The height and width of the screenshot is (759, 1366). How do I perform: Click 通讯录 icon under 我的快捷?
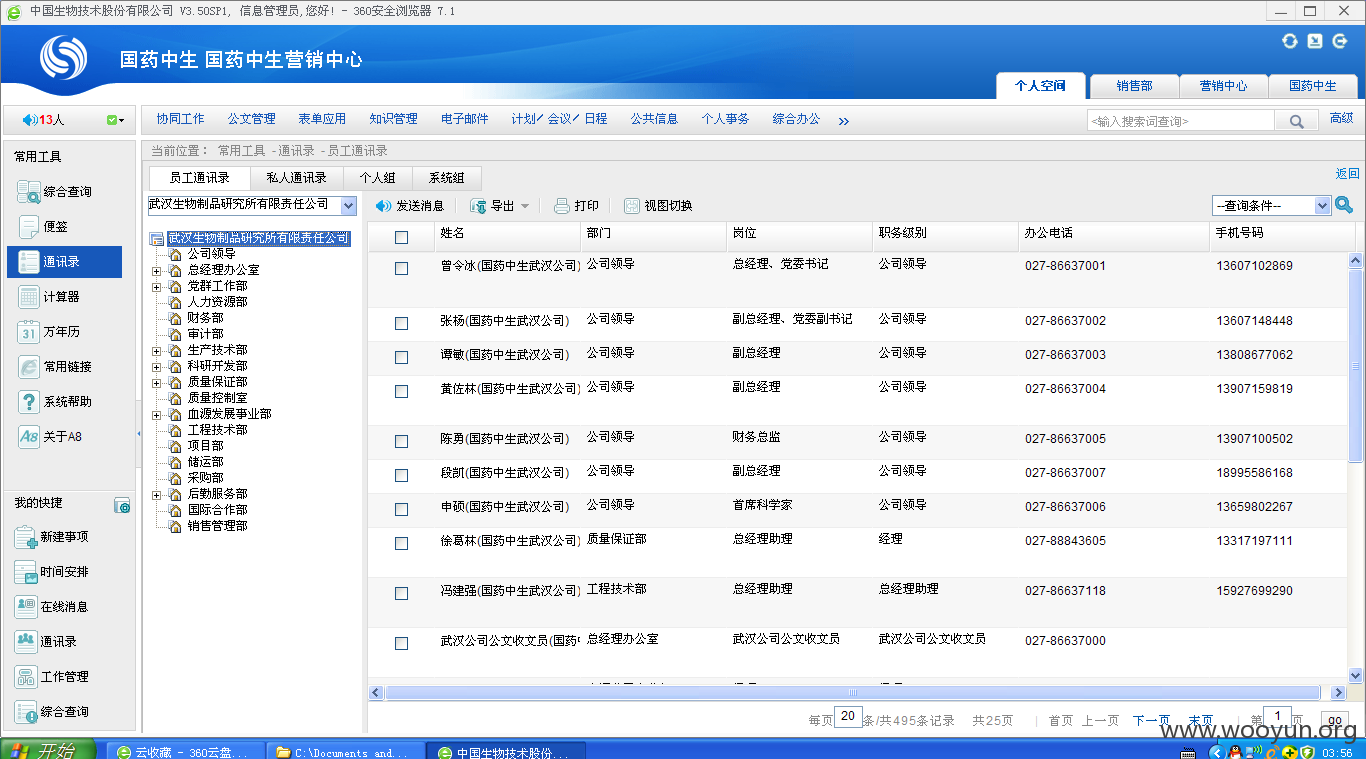coord(26,642)
